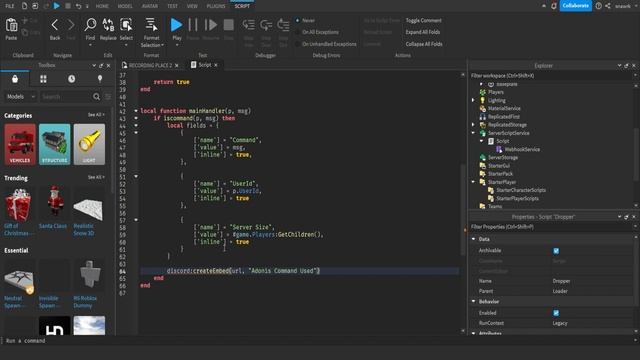The image size is (640, 360).
Task: Click the new file icon in title bar
Action: click(24, 6)
